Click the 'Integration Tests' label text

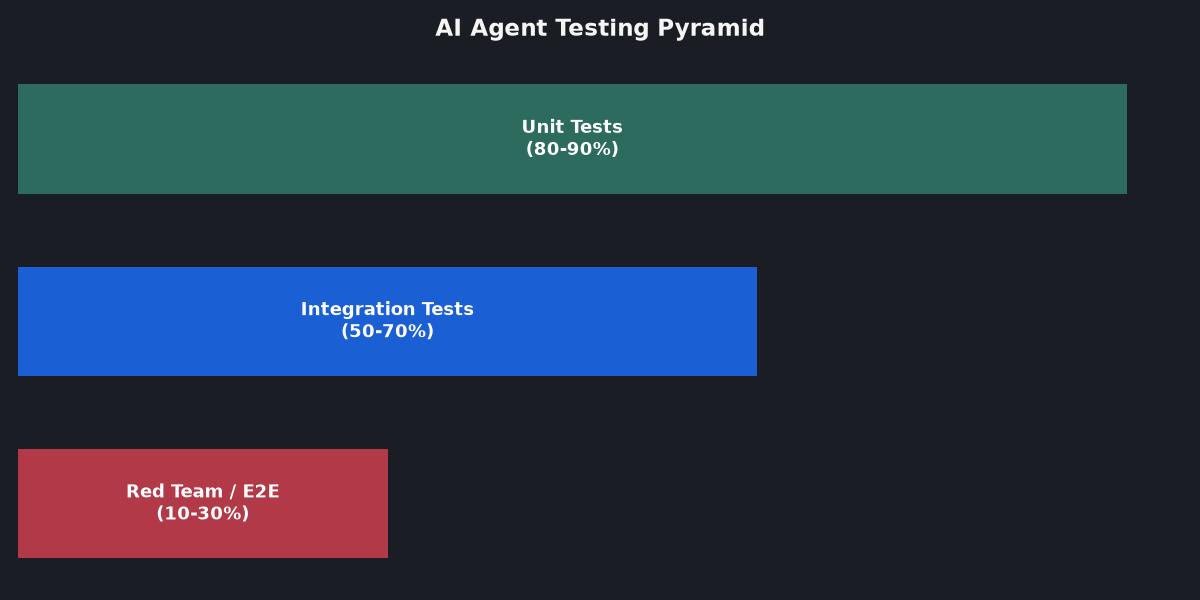pyautogui.click(x=387, y=309)
